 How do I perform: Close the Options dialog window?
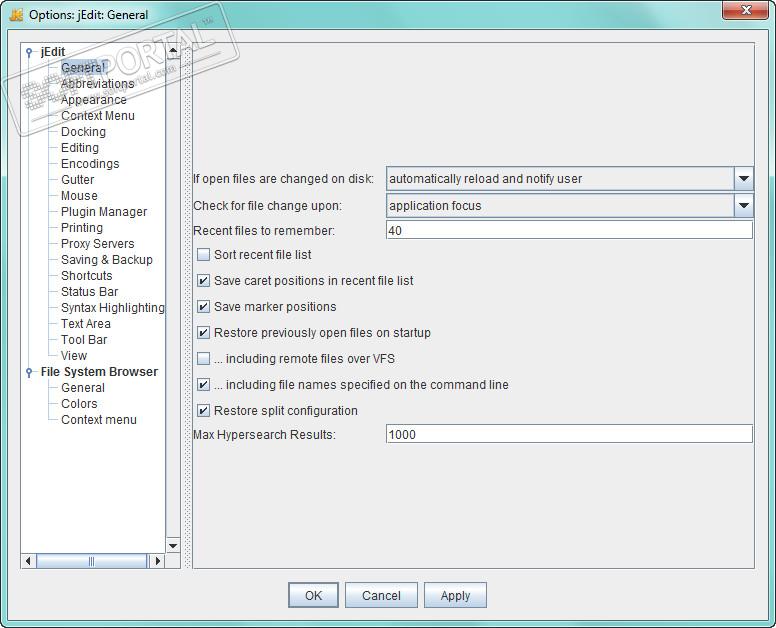[x=746, y=10]
